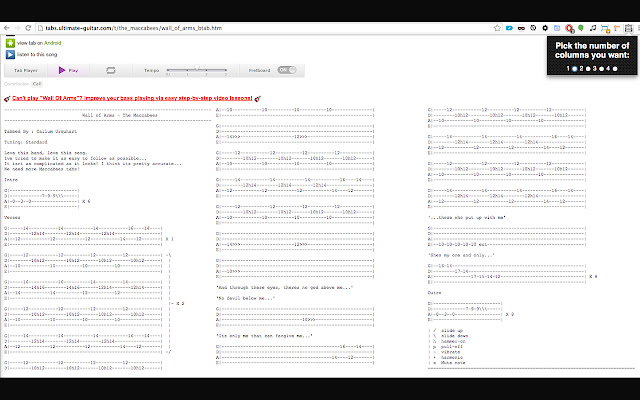
Task: Click the browser back arrow
Action: 7,28
